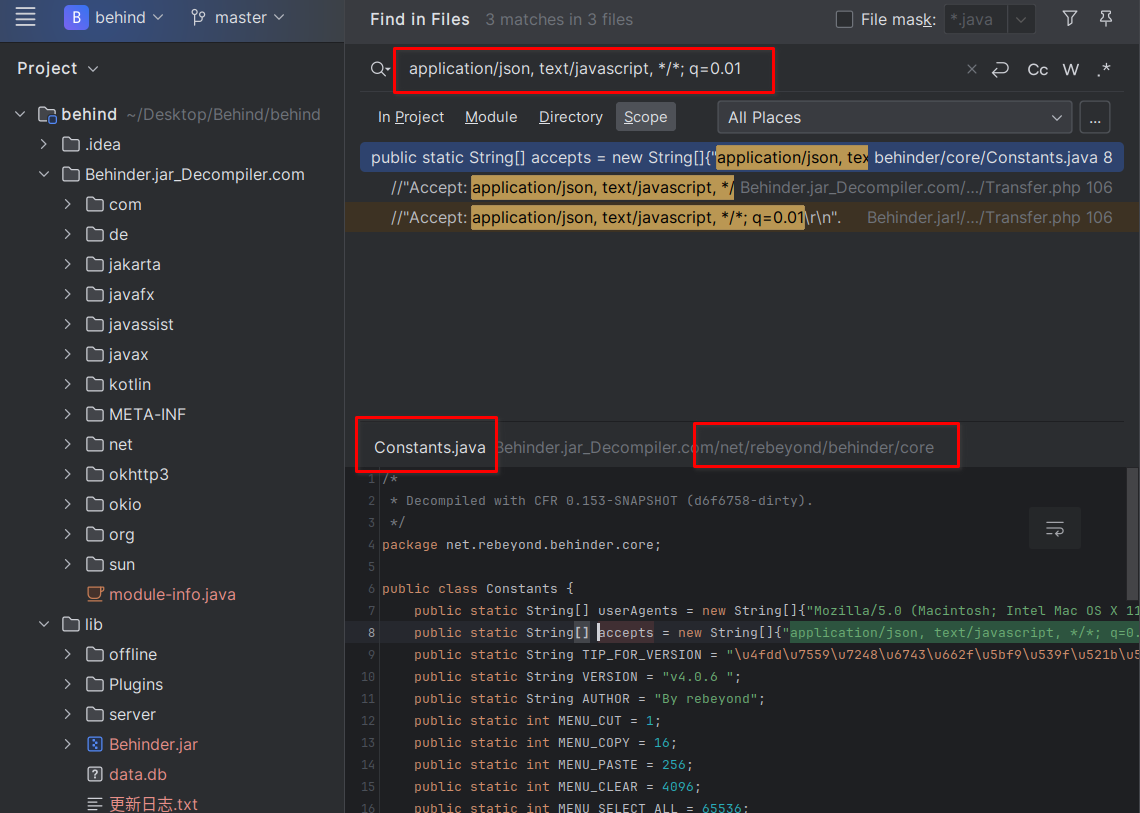Select the org folder in tree
Image resolution: width=1140 pixels, height=813 pixels.
coord(121,534)
